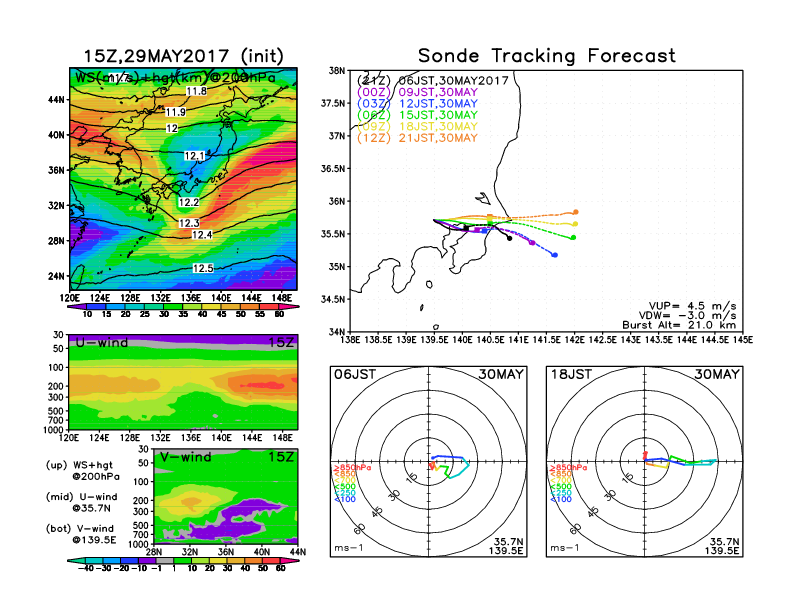Click the '28N' label on V-wind axis
Viewport: 792px width, 612px height.
point(154,552)
